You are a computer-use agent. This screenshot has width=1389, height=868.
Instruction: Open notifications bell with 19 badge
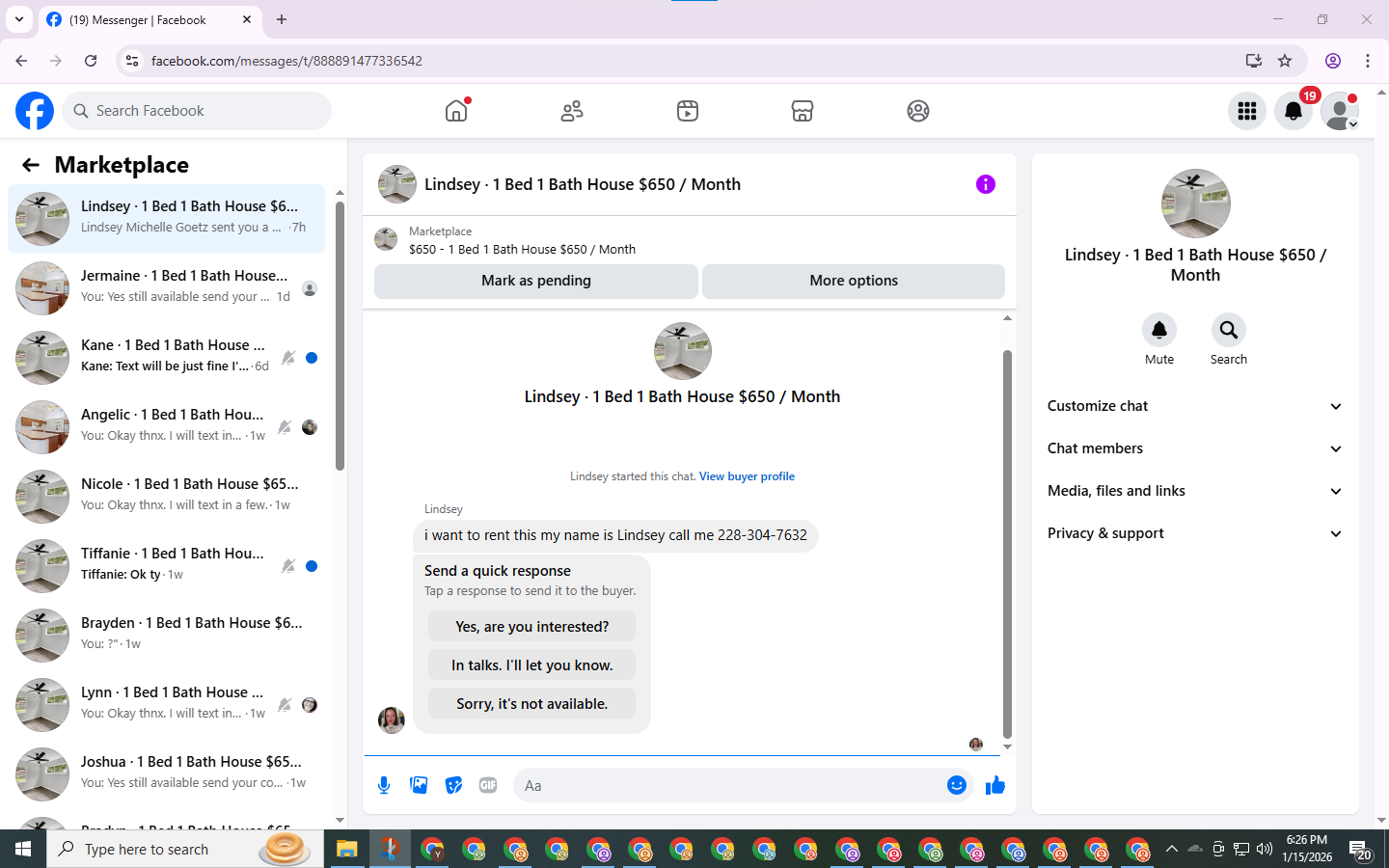coord(1294,111)
